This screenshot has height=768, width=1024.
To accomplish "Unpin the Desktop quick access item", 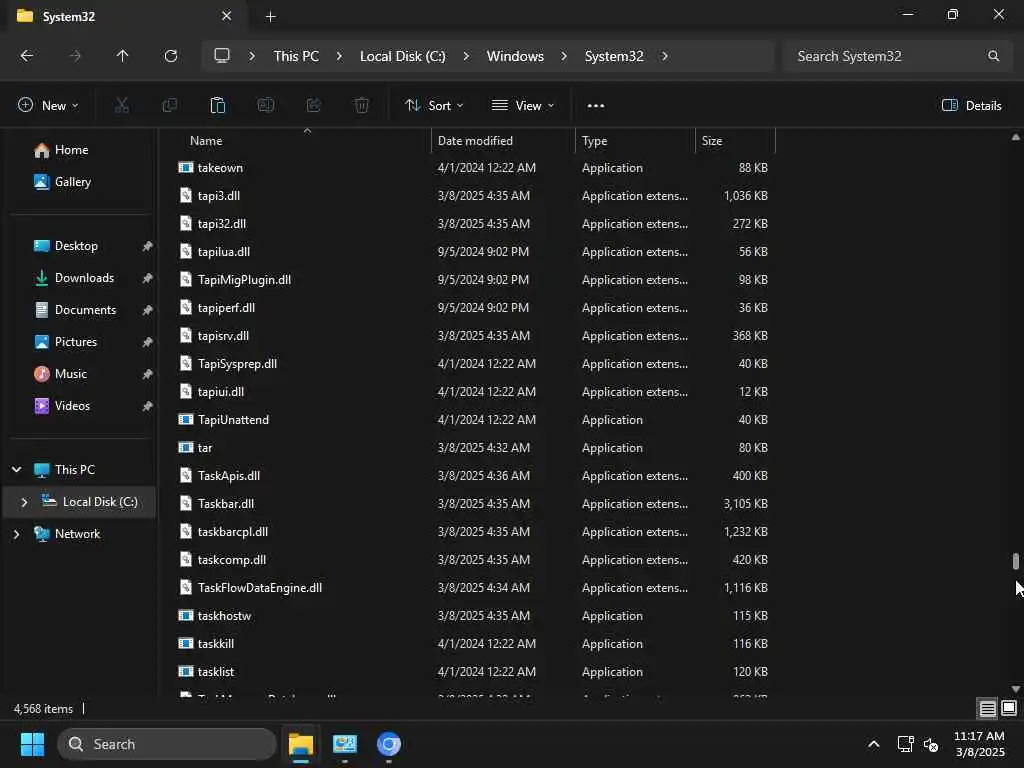I will point(148,246).
